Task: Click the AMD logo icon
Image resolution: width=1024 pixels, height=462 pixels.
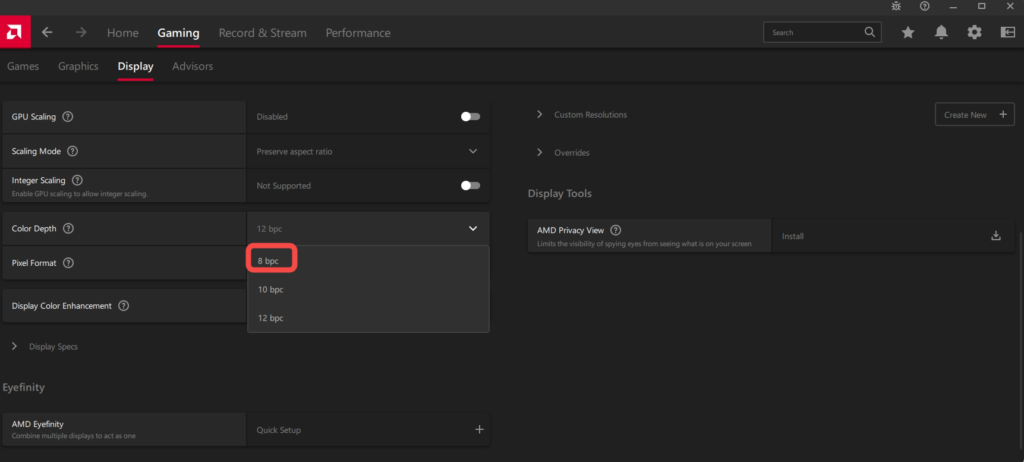Action: [15, 32]
